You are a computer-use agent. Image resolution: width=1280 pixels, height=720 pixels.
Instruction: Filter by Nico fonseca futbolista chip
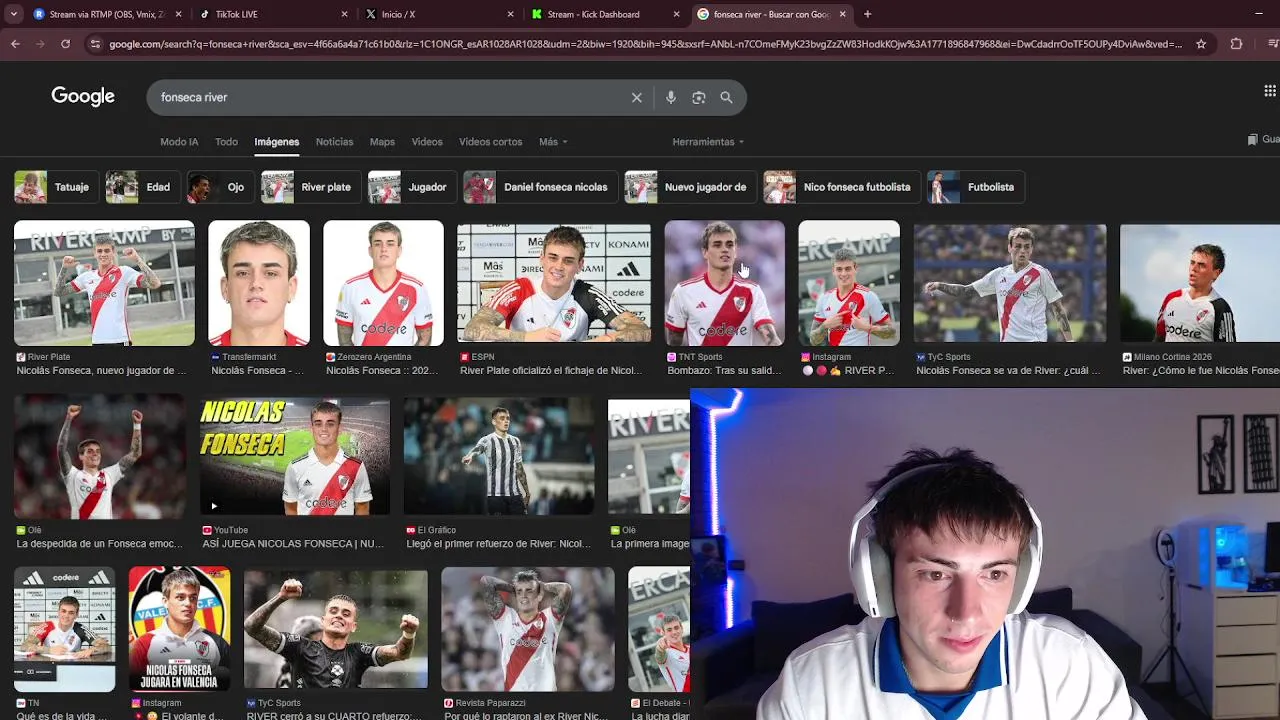[x=842, y=187]
